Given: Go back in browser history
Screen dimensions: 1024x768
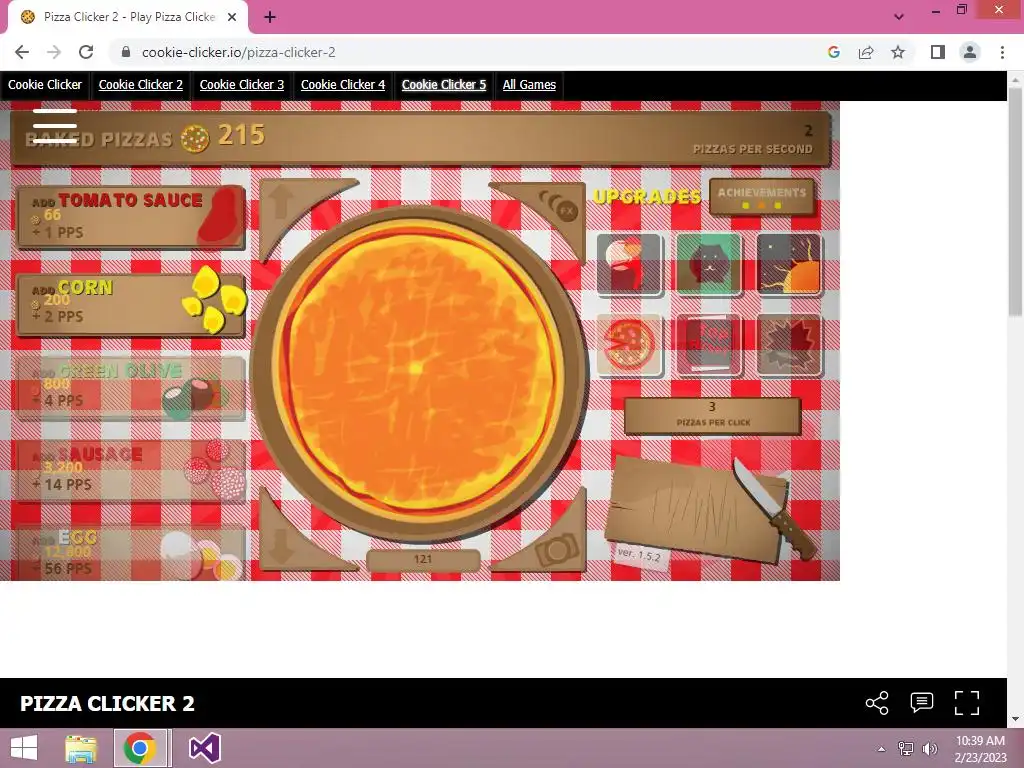Looking at the screenshot, I should point(22,52).
